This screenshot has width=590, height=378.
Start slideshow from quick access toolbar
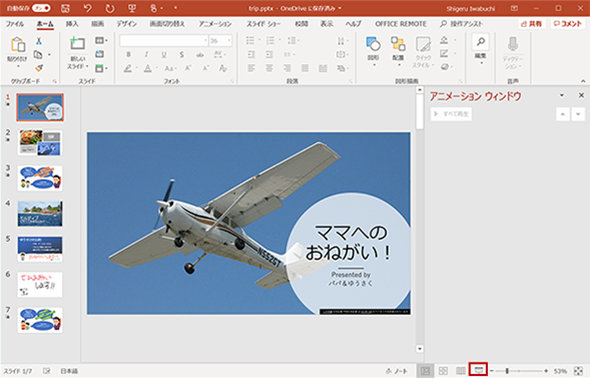click(x=132, y=8)
